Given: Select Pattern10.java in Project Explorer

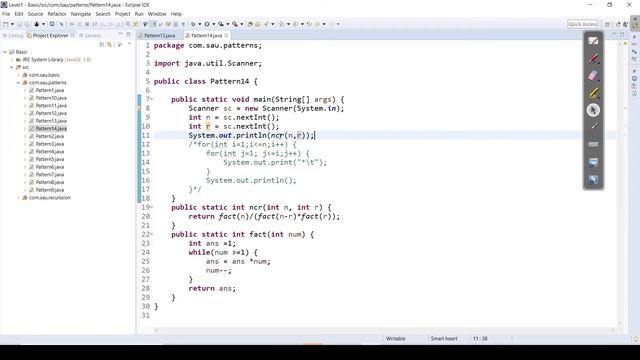Looking at the screenshot, I should 51,98.
